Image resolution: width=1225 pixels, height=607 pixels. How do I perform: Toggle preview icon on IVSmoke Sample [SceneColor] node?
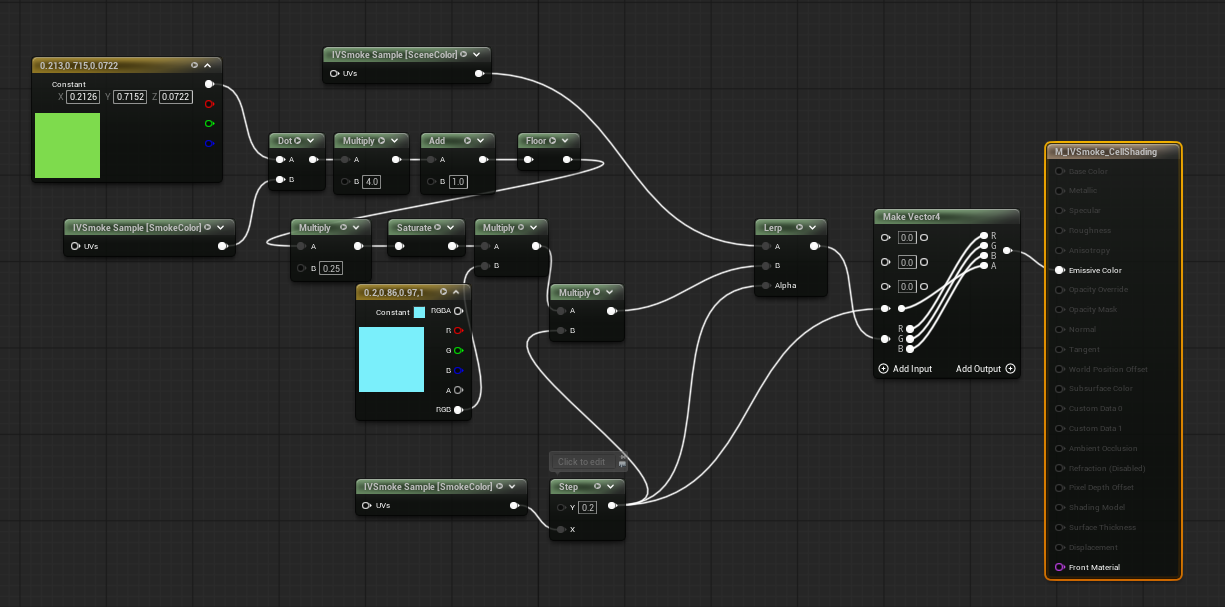pos(463,55)
